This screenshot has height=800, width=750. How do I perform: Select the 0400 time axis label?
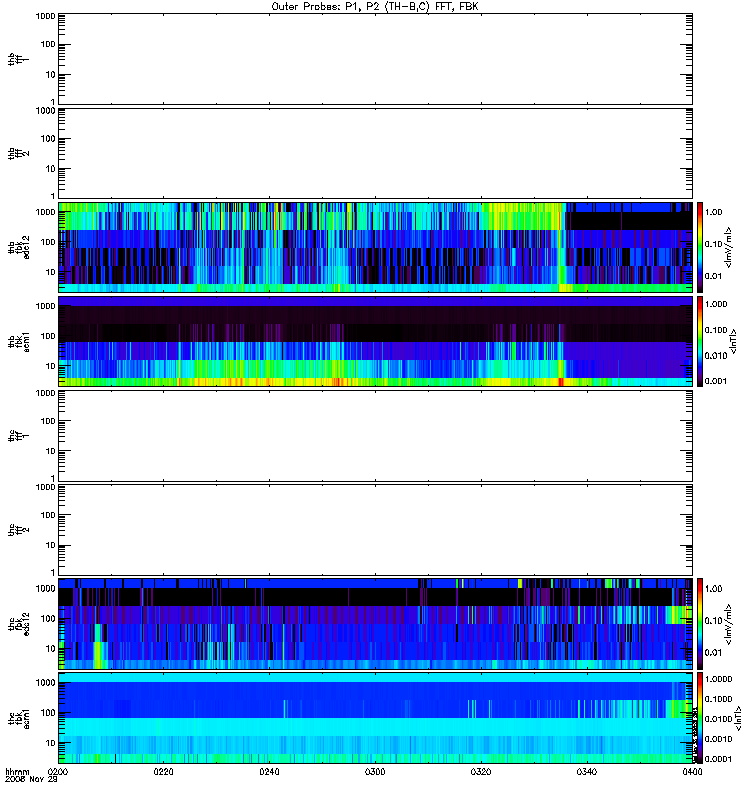pos(692,771)
